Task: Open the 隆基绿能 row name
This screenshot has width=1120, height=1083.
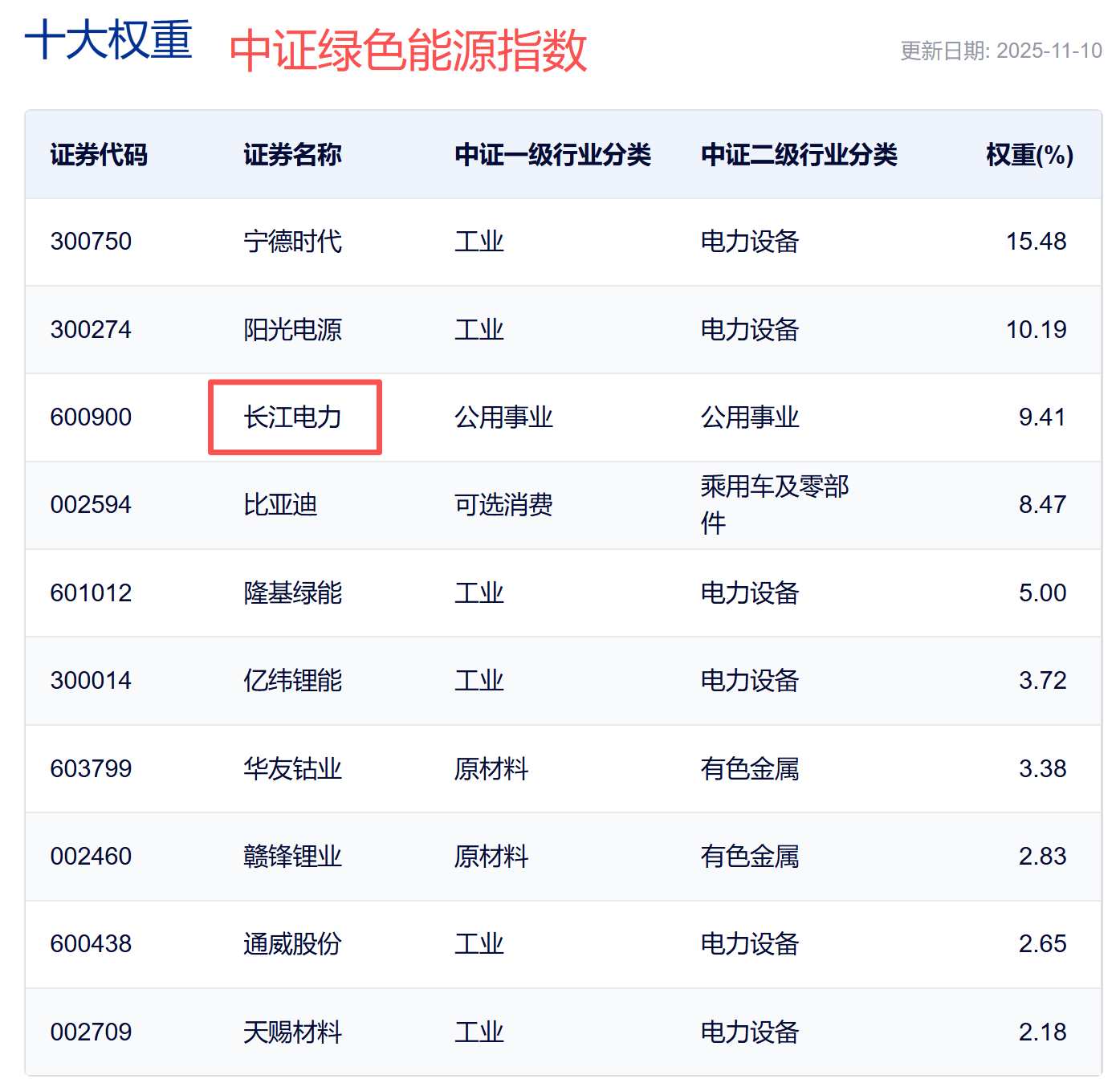Action: click(x=292, y=592)
